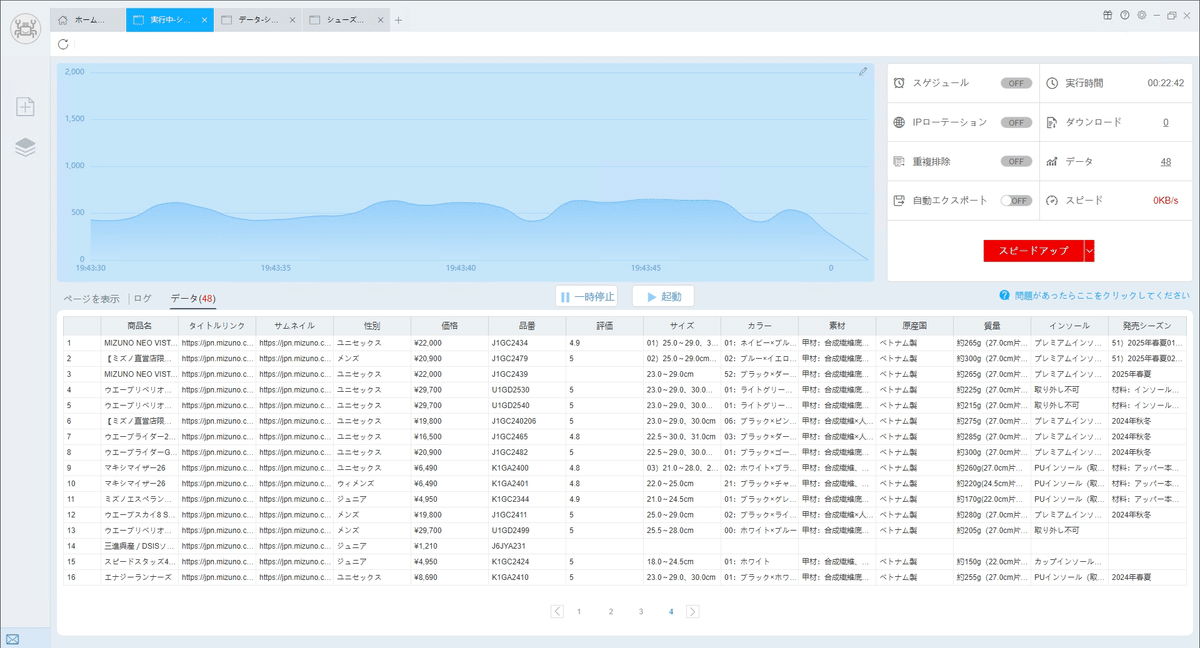This screenshot has height=648, width=1200.
Task: Open the mail envelope icon at bottom-left
Action: coord(12,639)
